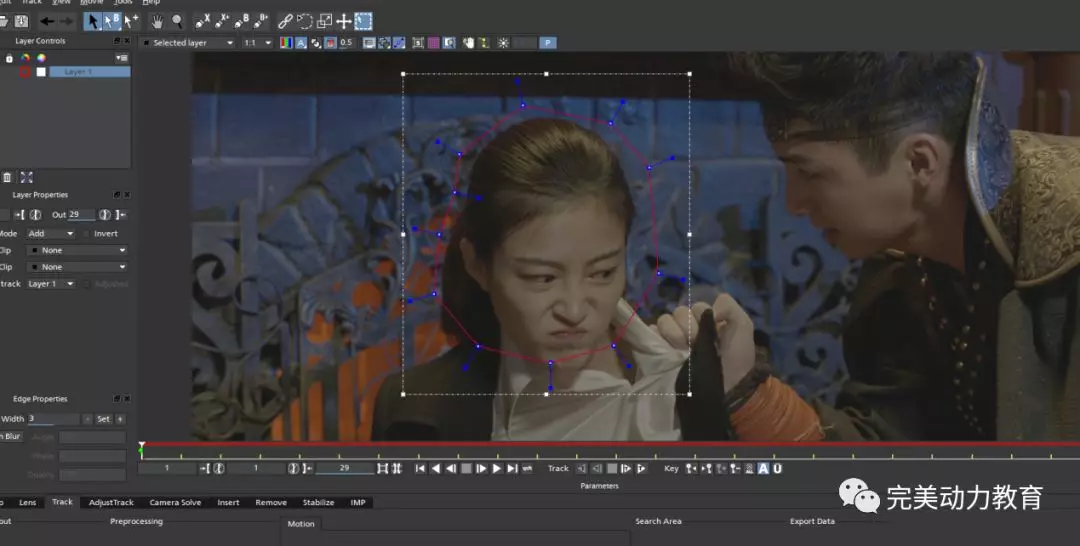Select the Move crosshair tool
1080x546 pixels.
click(x=343, y=21)
